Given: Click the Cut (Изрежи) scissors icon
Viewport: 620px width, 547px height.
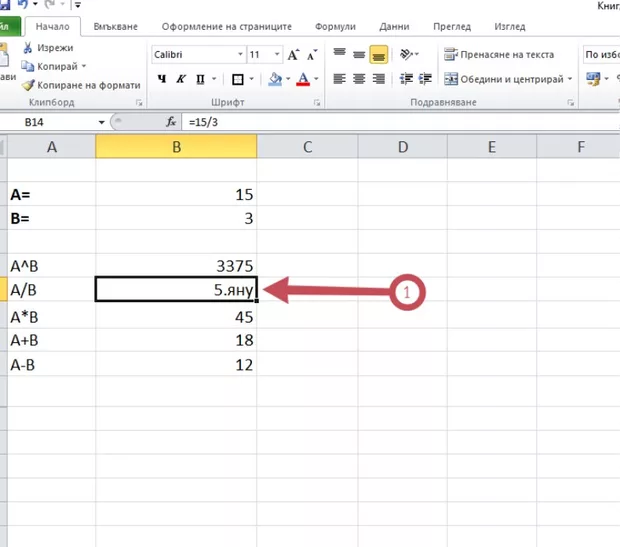Looking at the screenshot, I should click(x=28, y=48).
